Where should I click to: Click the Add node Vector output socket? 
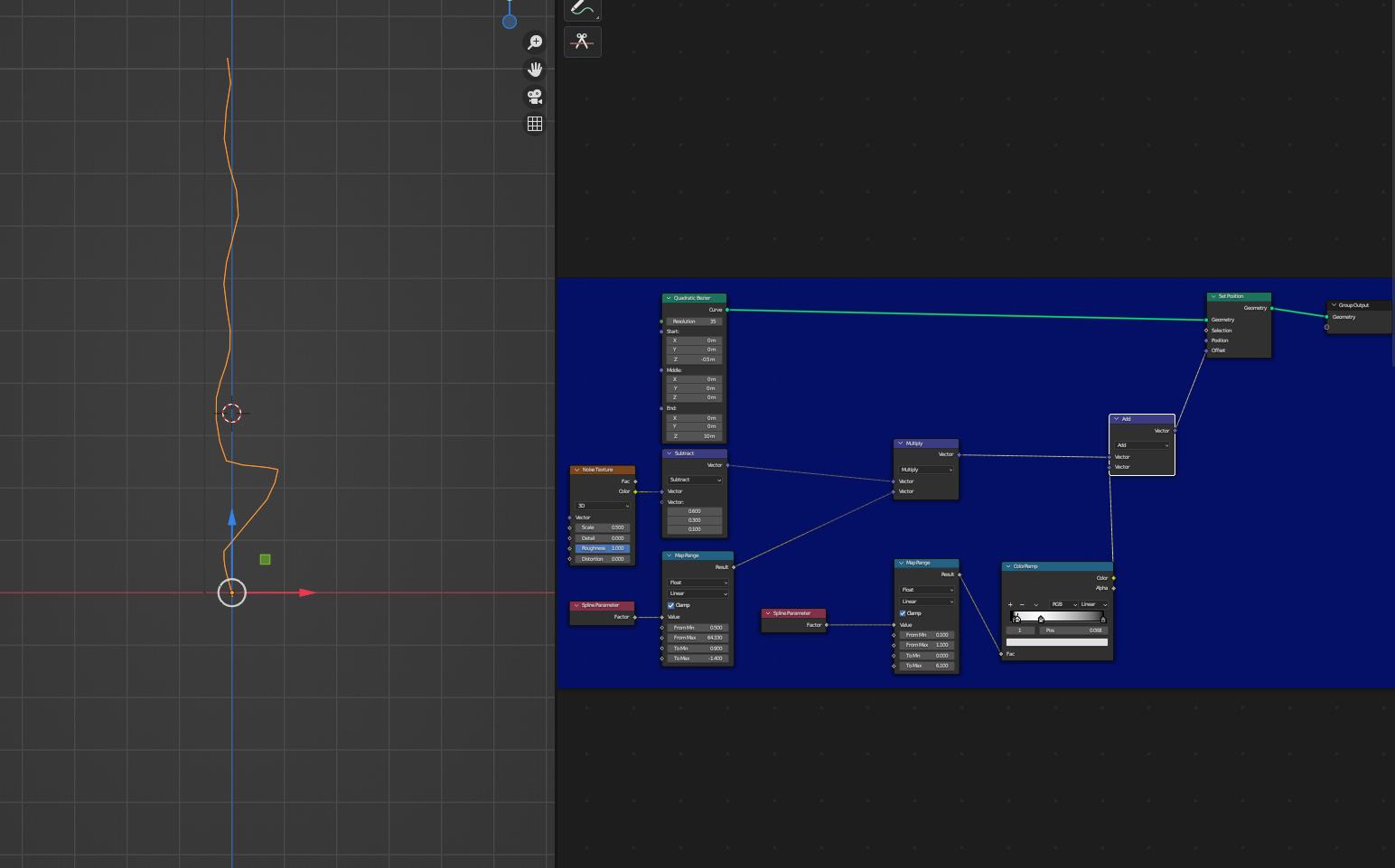point(1175,431)
